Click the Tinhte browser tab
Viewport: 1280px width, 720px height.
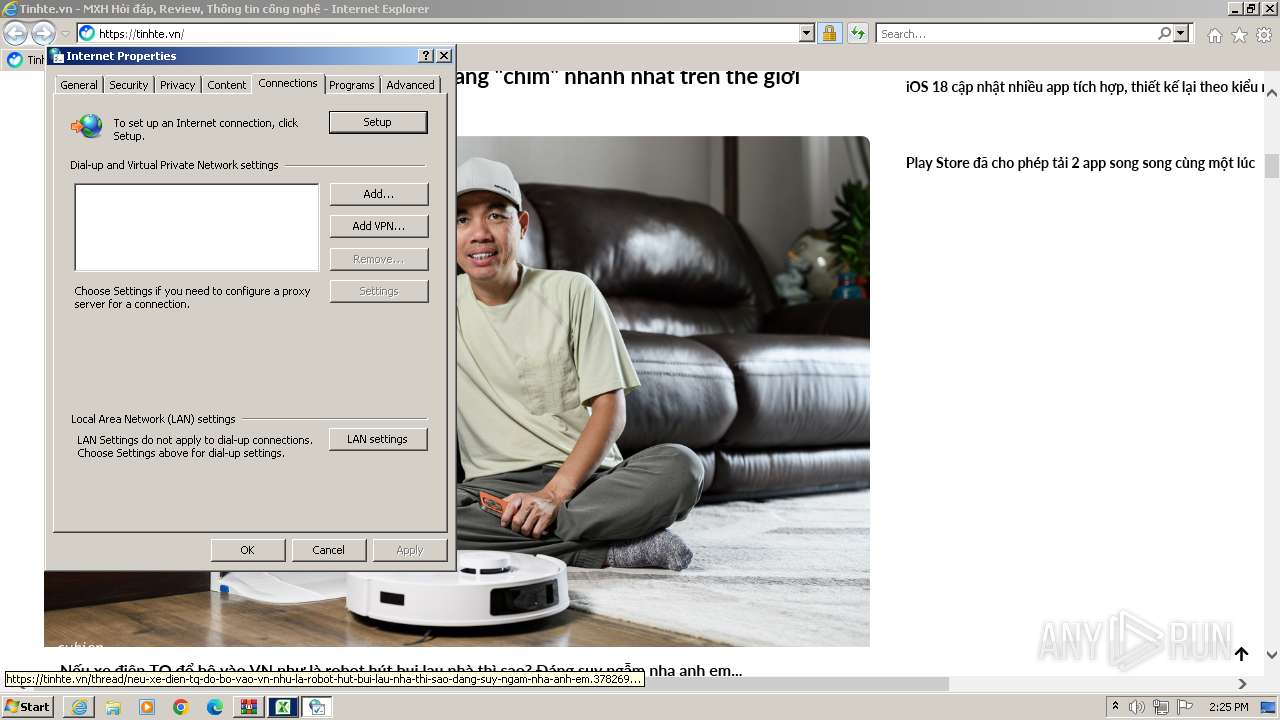[x=25, y=60]
